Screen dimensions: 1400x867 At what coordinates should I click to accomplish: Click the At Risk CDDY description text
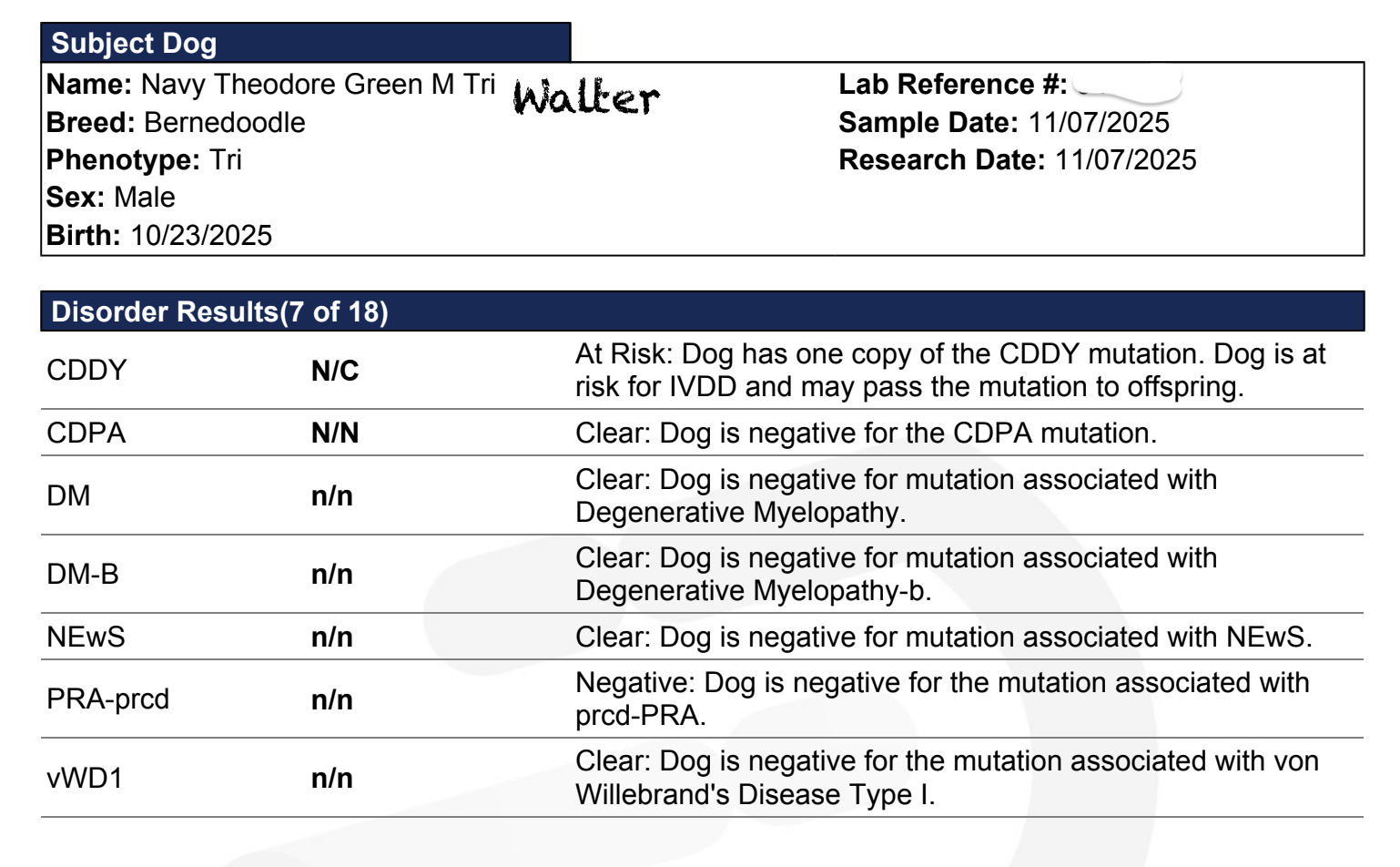[x=950, y=370]
